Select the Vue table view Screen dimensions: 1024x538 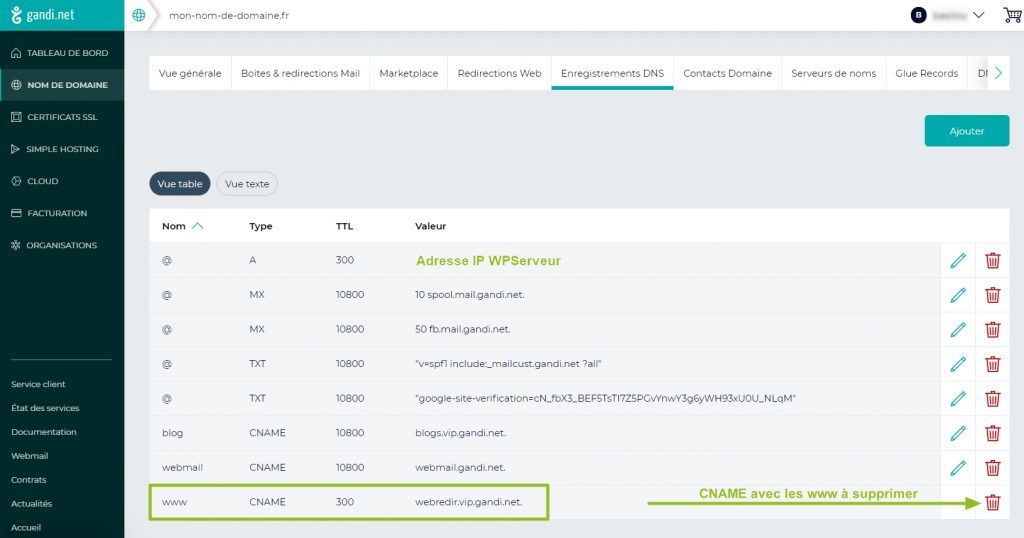coord(180,184)
